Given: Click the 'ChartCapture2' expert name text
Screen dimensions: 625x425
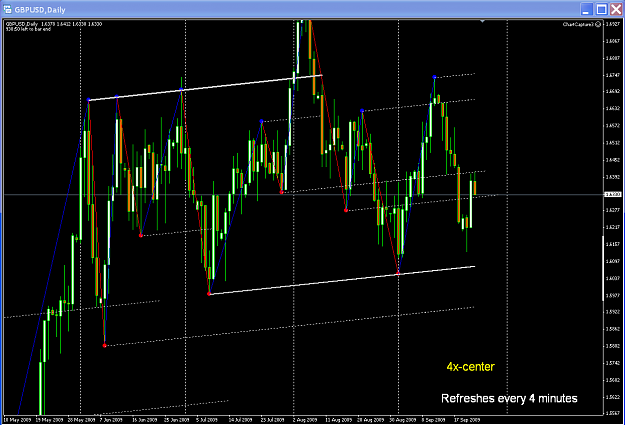Looking at the screenshot, I should 578,24.
